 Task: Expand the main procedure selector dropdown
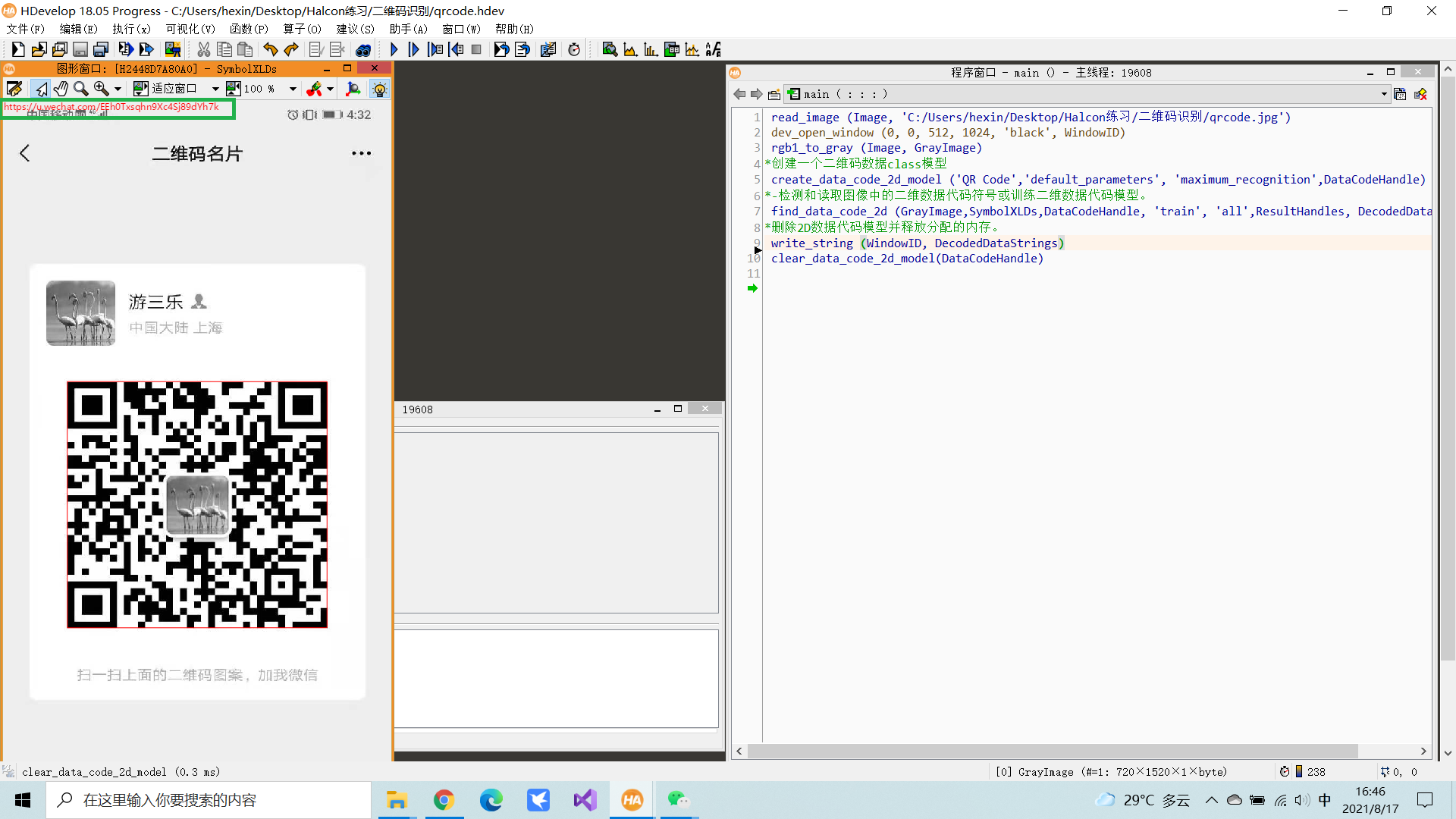click(x=1383, y=94)
